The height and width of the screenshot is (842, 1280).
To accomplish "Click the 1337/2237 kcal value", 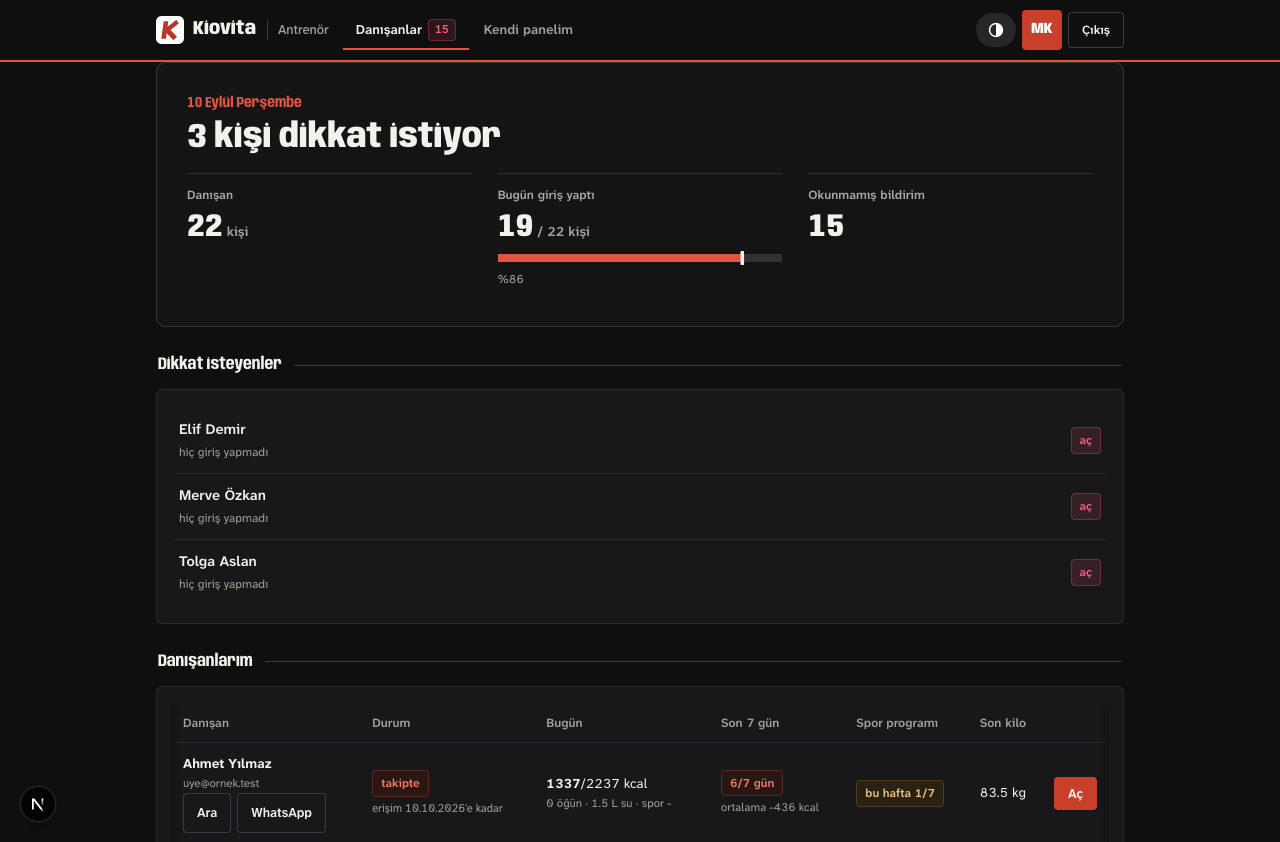I will click(597, 784).
